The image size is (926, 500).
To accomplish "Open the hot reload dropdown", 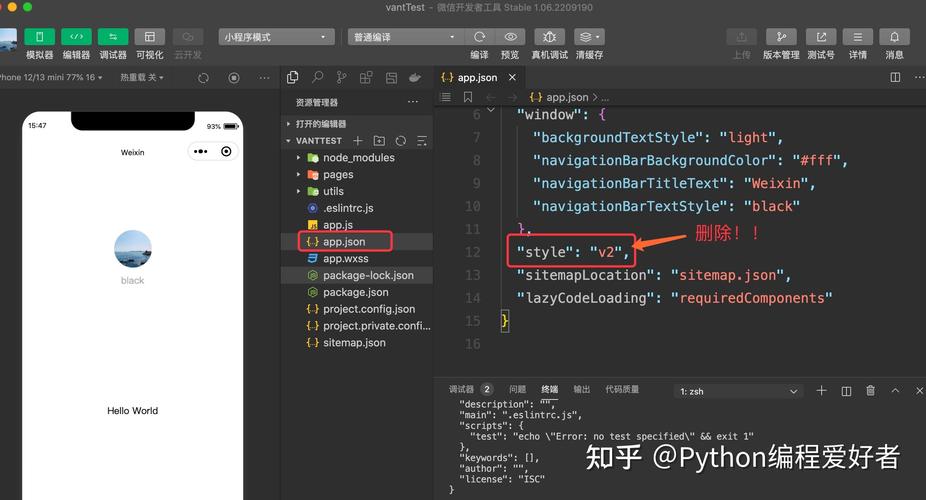I will point(142,77).
